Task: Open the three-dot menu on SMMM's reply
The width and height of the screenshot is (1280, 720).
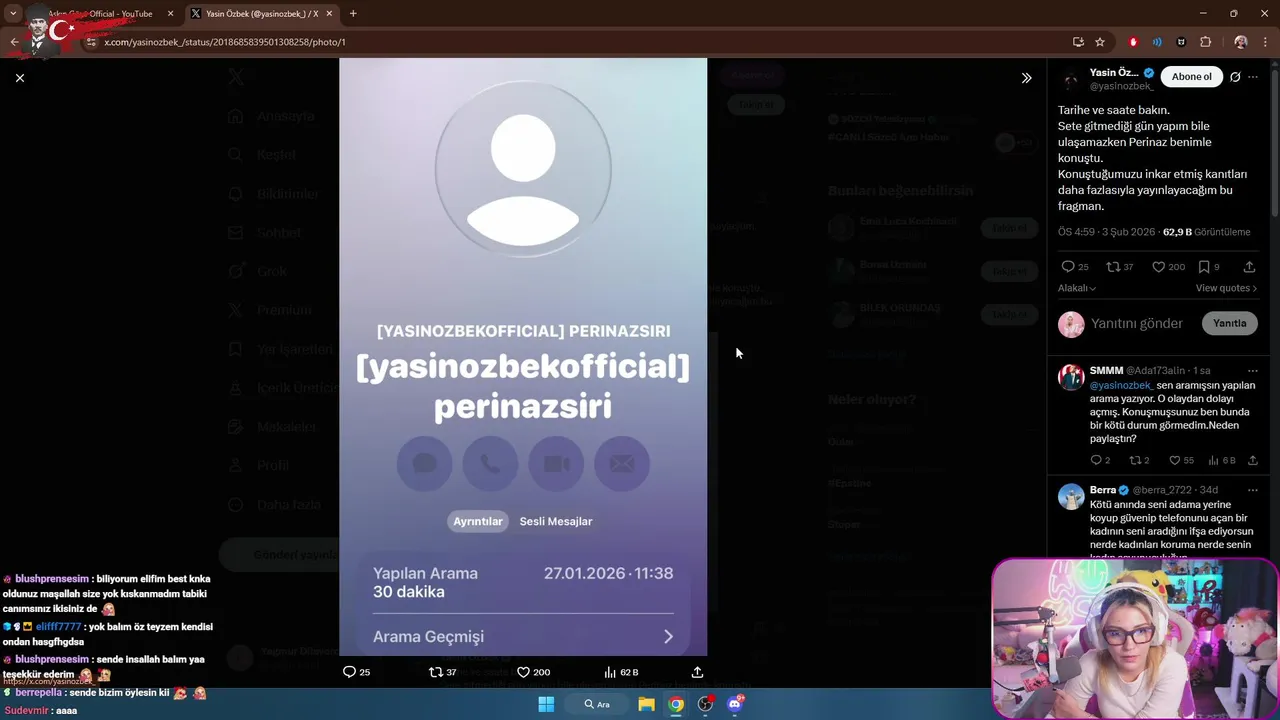Action: [1253, 371]
